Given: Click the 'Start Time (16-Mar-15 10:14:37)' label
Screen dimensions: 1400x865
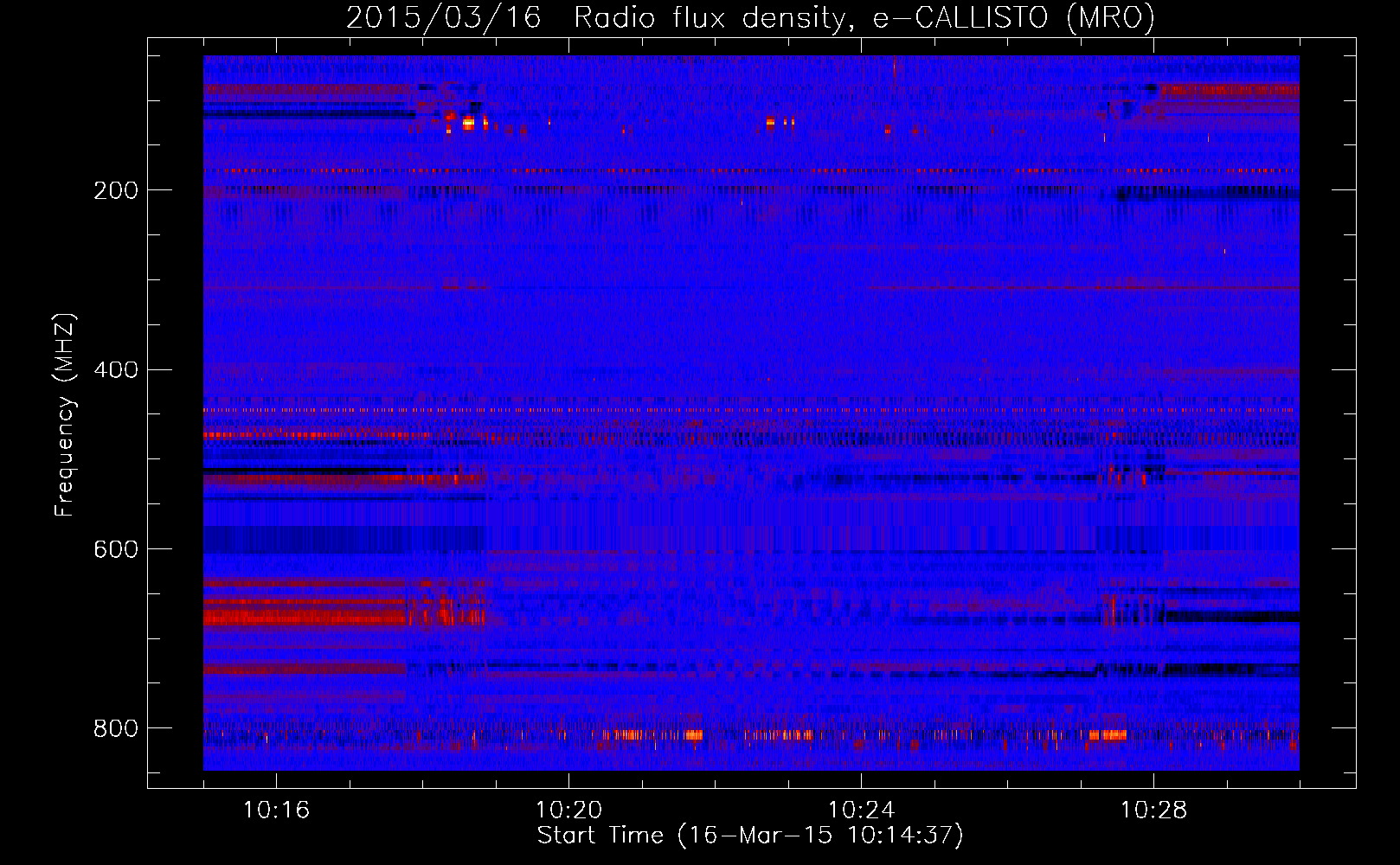Looking at the screenshot, I should pyautogui.click(x=750, y=836).
